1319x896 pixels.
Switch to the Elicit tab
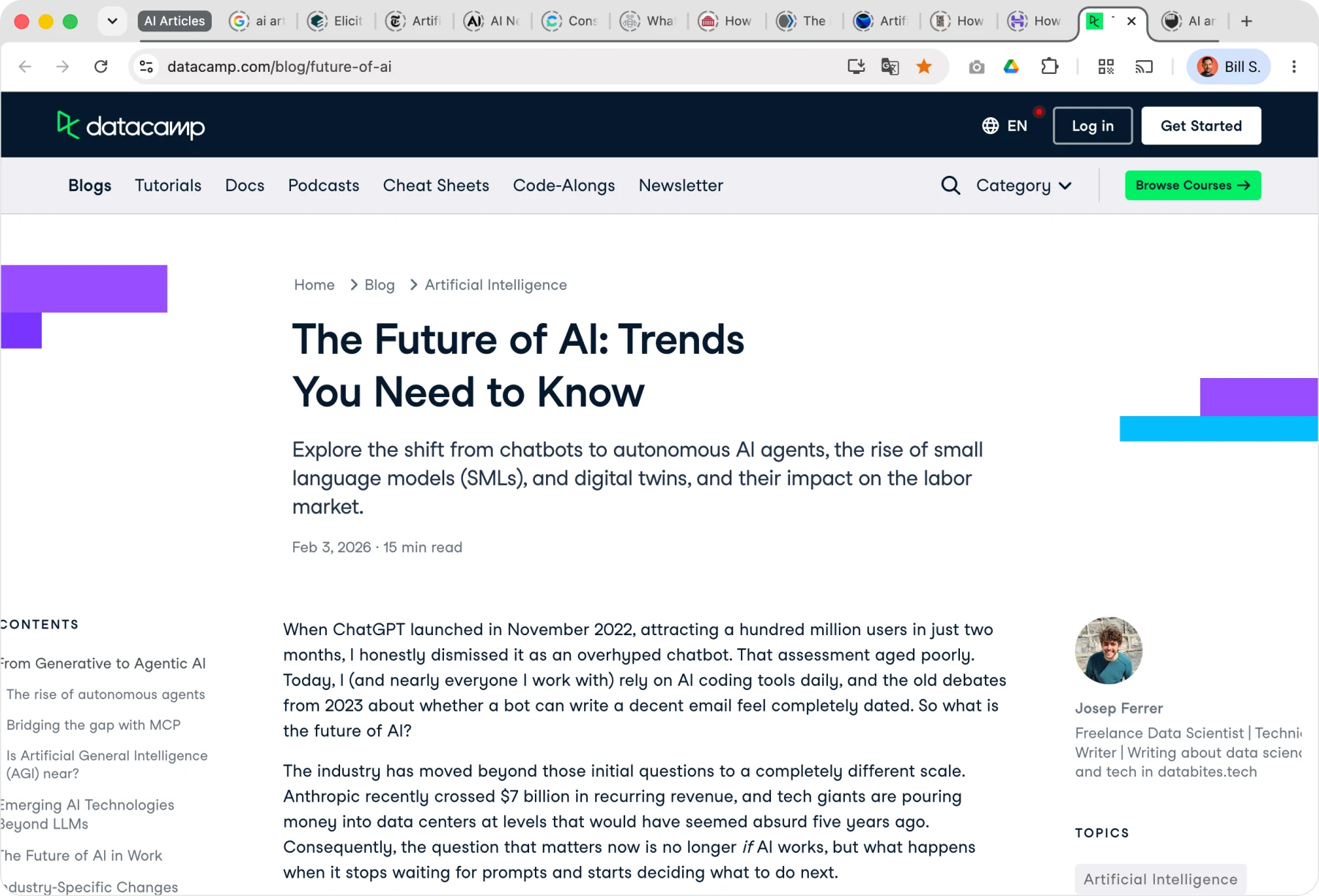pyautogui.click(x=336, y=21)
